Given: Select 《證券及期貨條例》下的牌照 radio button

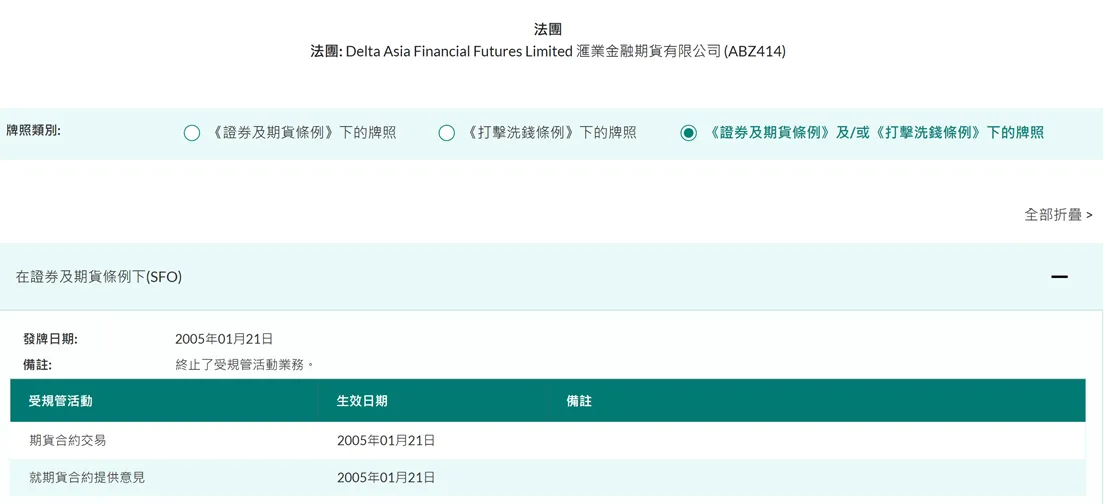Looking at the screenshot, I should click(x=191, y=133).
